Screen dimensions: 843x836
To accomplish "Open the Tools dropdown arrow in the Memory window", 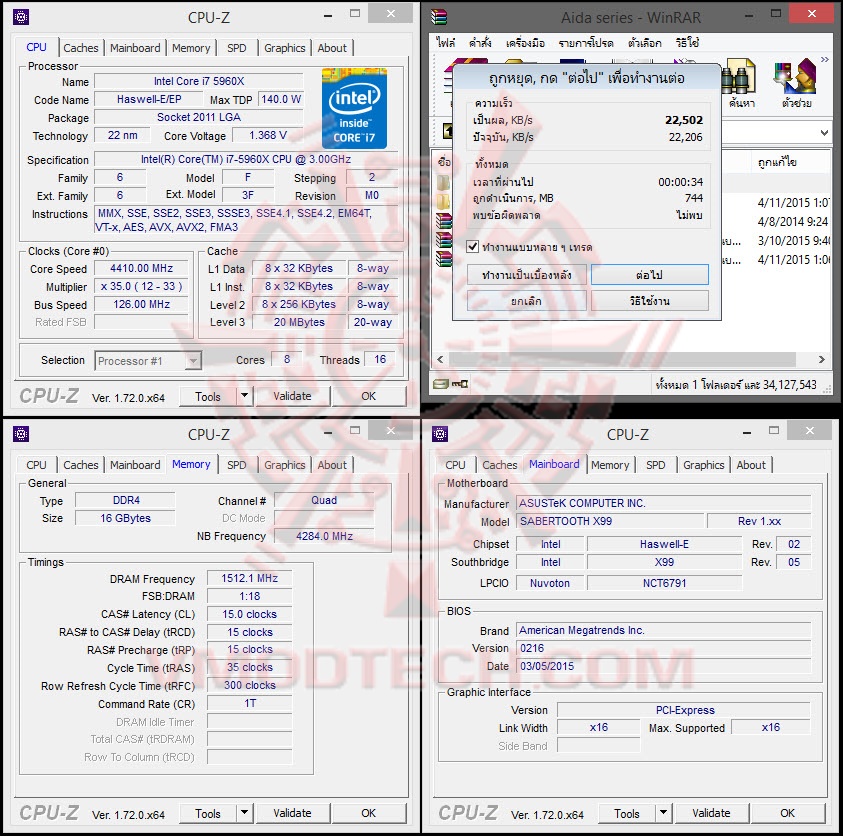I will coord(245,813).
